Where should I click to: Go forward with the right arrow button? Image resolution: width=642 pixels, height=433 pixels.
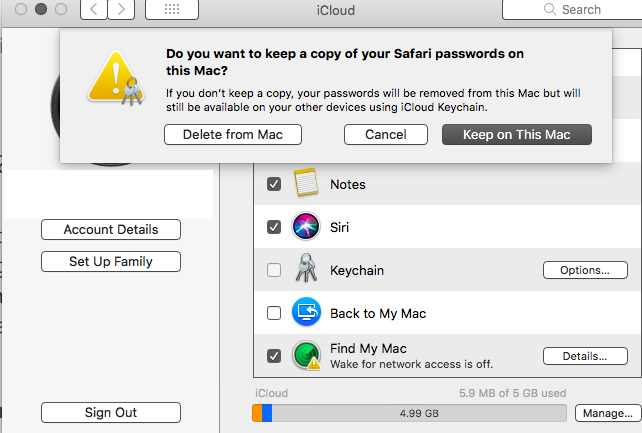click(121, 9)
